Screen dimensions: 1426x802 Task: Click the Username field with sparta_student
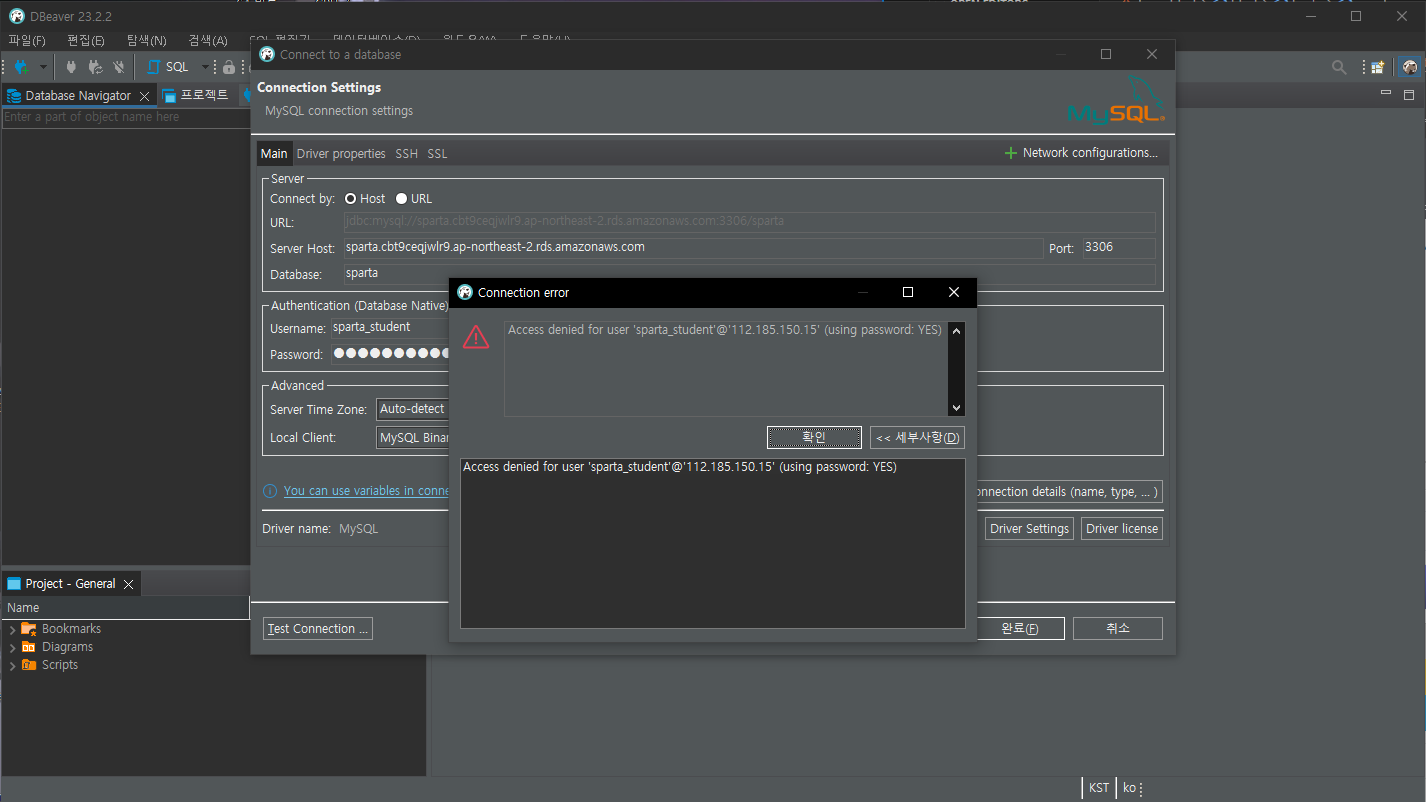(x=390, y=328)
